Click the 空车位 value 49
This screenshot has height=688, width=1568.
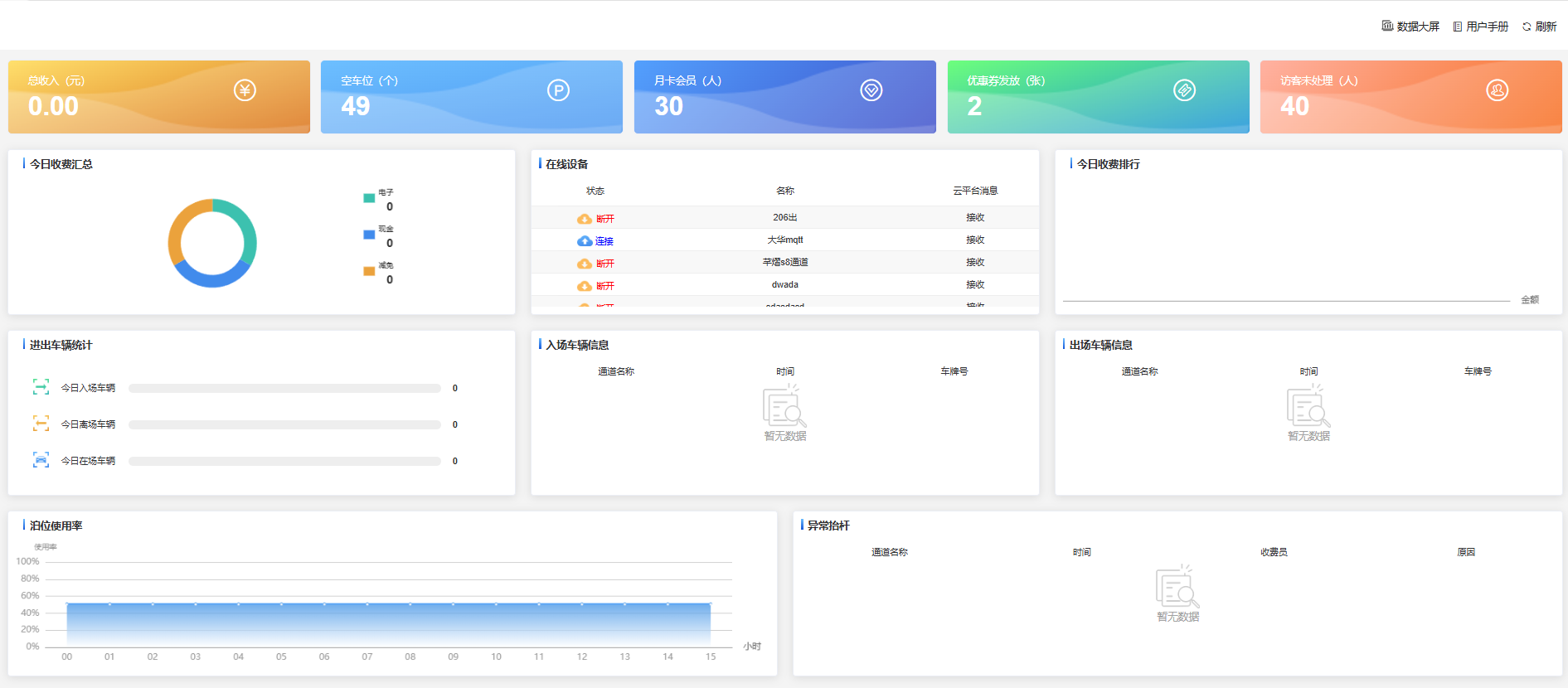(356, 106)
